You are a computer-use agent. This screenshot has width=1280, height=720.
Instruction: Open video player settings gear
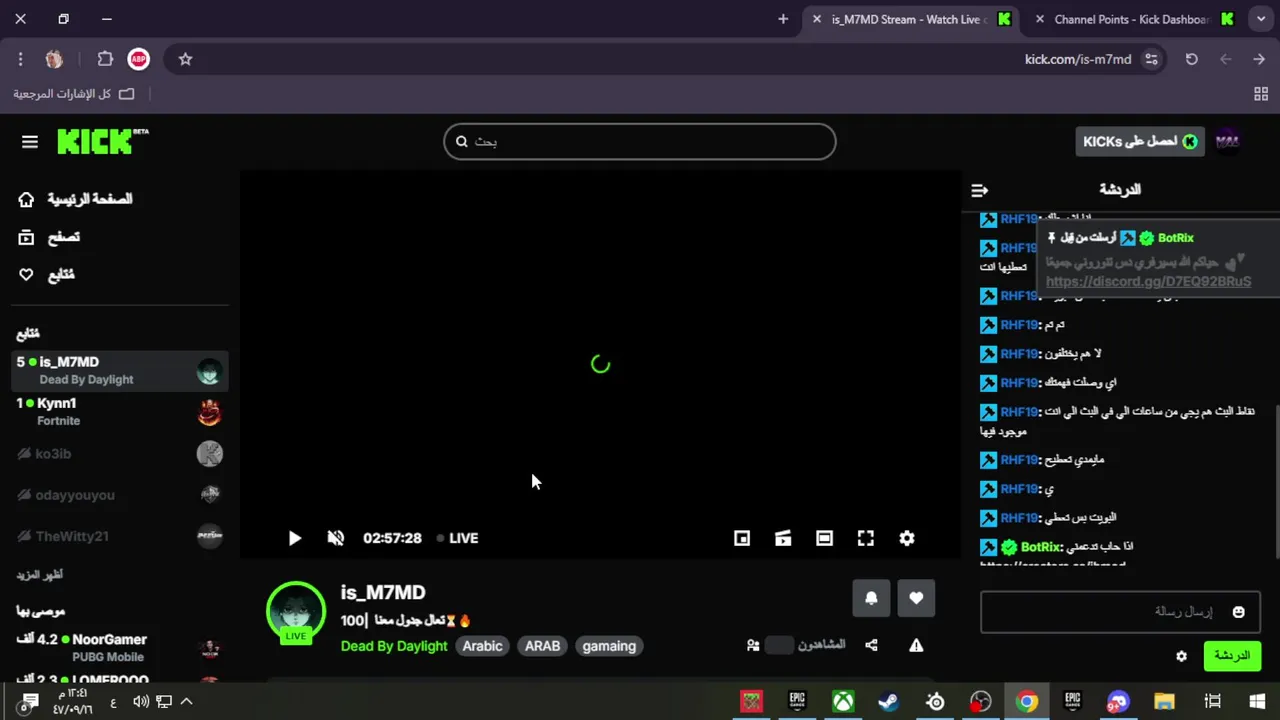click(x=907, y=538)
